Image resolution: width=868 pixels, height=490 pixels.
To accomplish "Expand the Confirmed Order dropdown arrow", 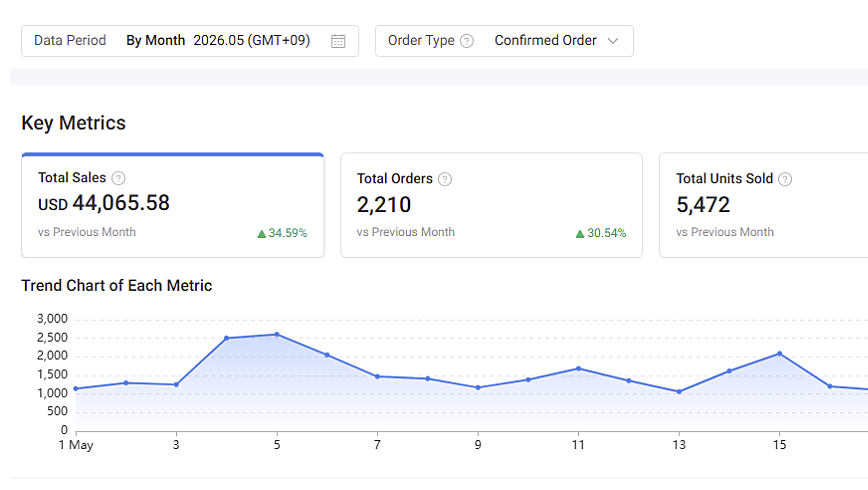I will pos(613,41).
